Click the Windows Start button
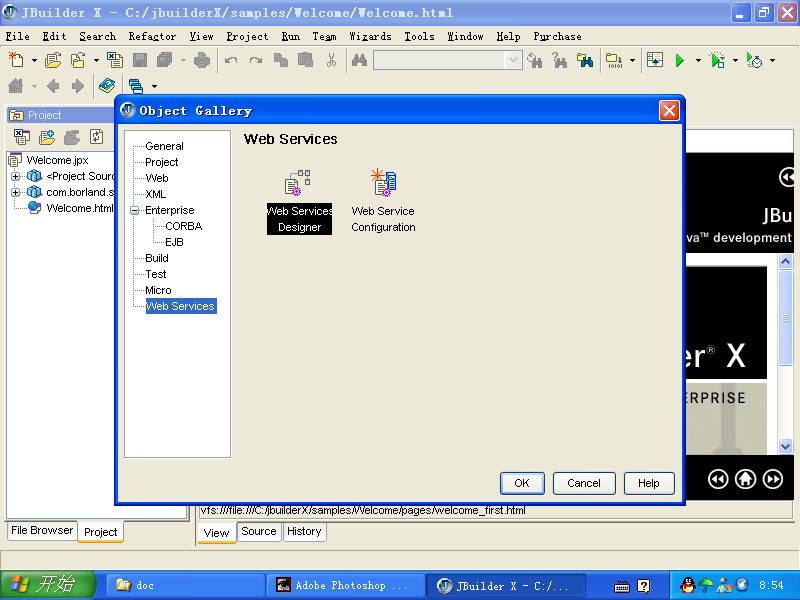This screenshot has height=600, width=800. click(x=47, y=585)
